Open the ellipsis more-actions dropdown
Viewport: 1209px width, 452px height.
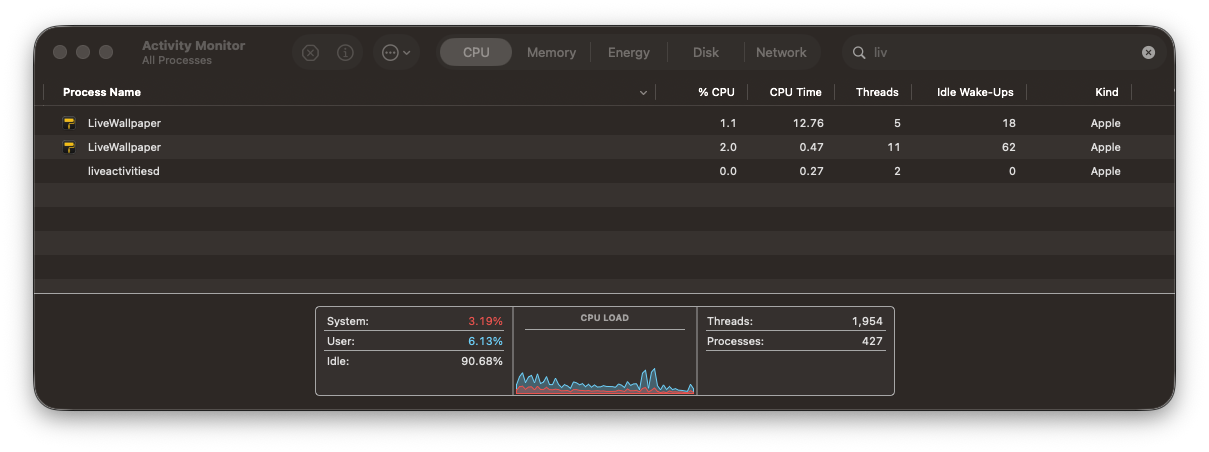point(396,53)
